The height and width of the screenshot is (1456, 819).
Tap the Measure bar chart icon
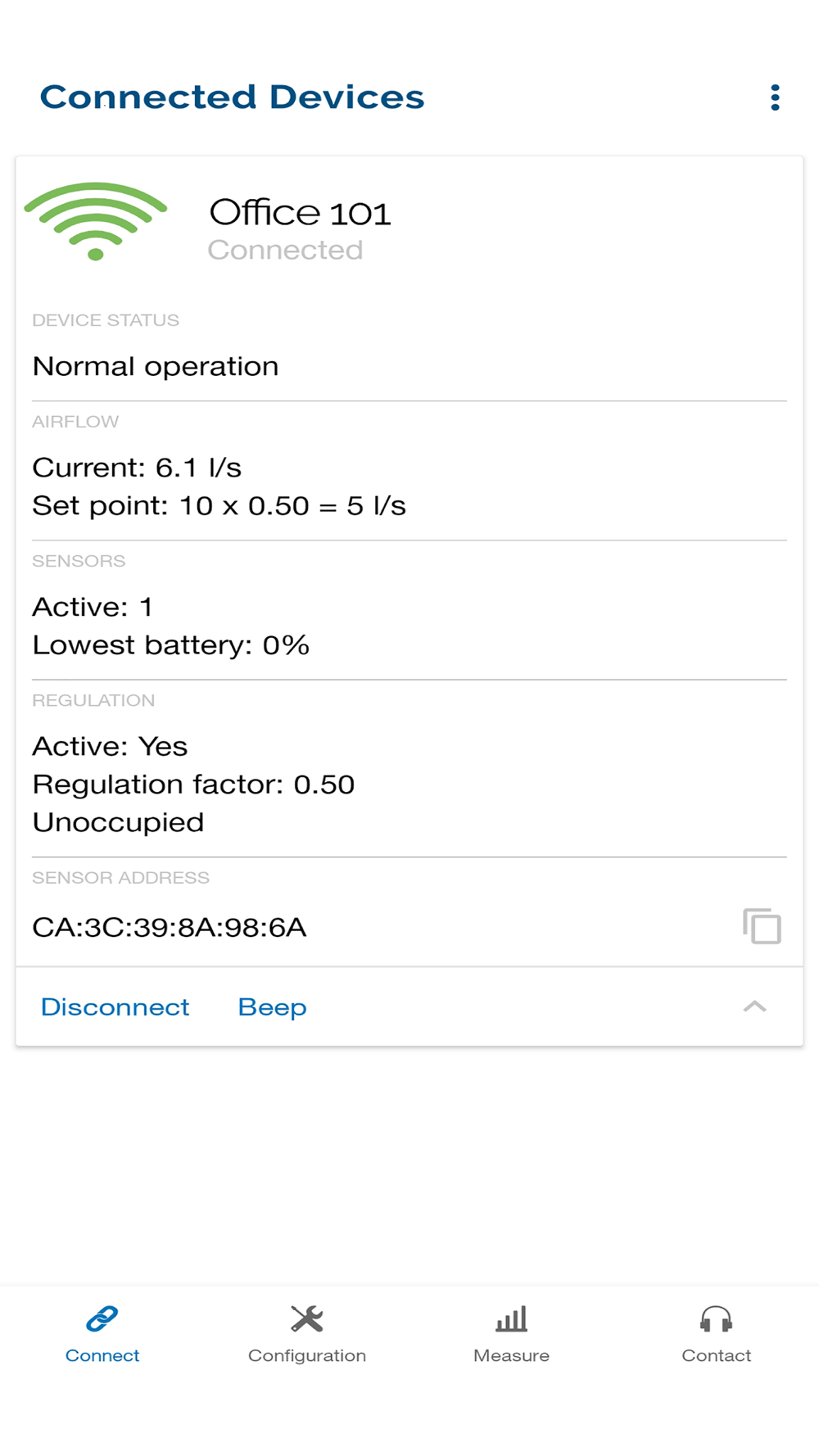512,1318
